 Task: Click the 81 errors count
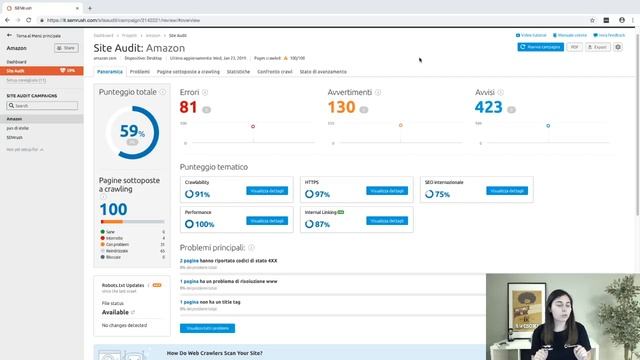point(188,107)
